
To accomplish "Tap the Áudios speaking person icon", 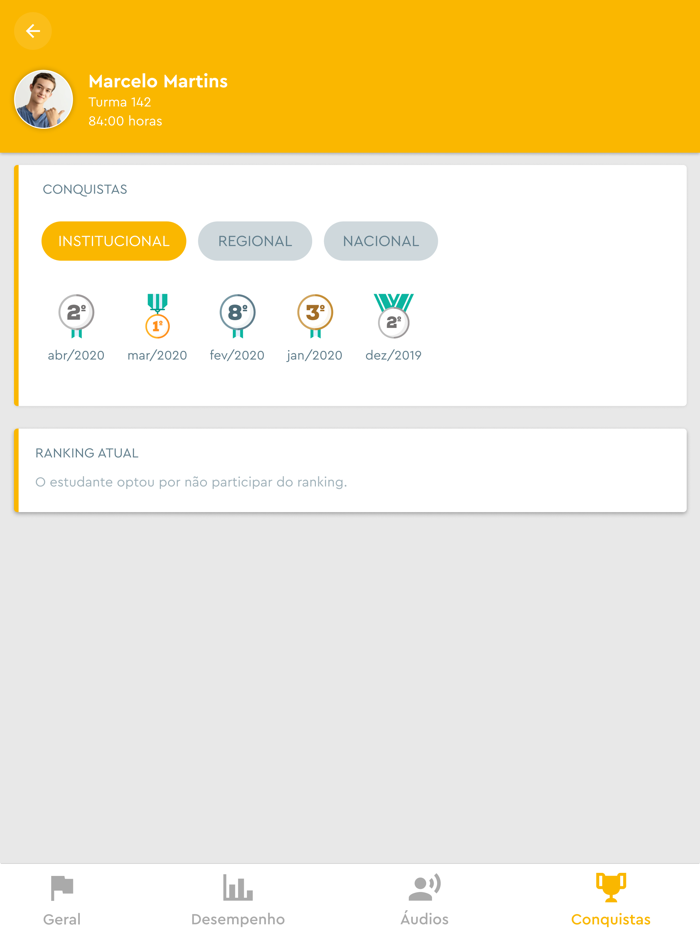I will [424, 888].
